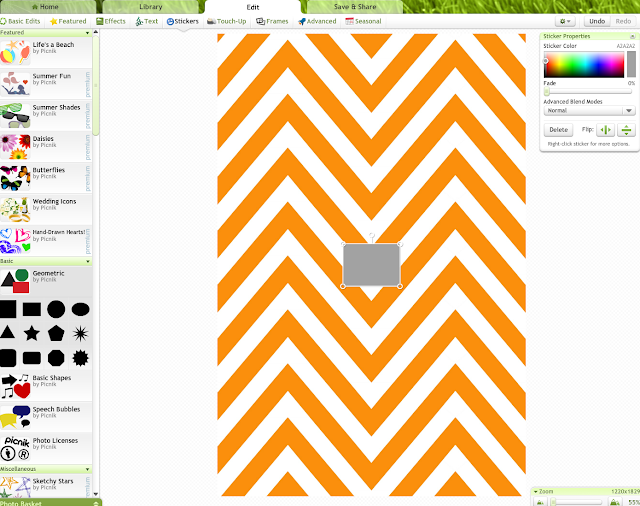Select the triangle sticker shape
The height and width of the screenshot is (506, 640).
(x=7, y=332)
